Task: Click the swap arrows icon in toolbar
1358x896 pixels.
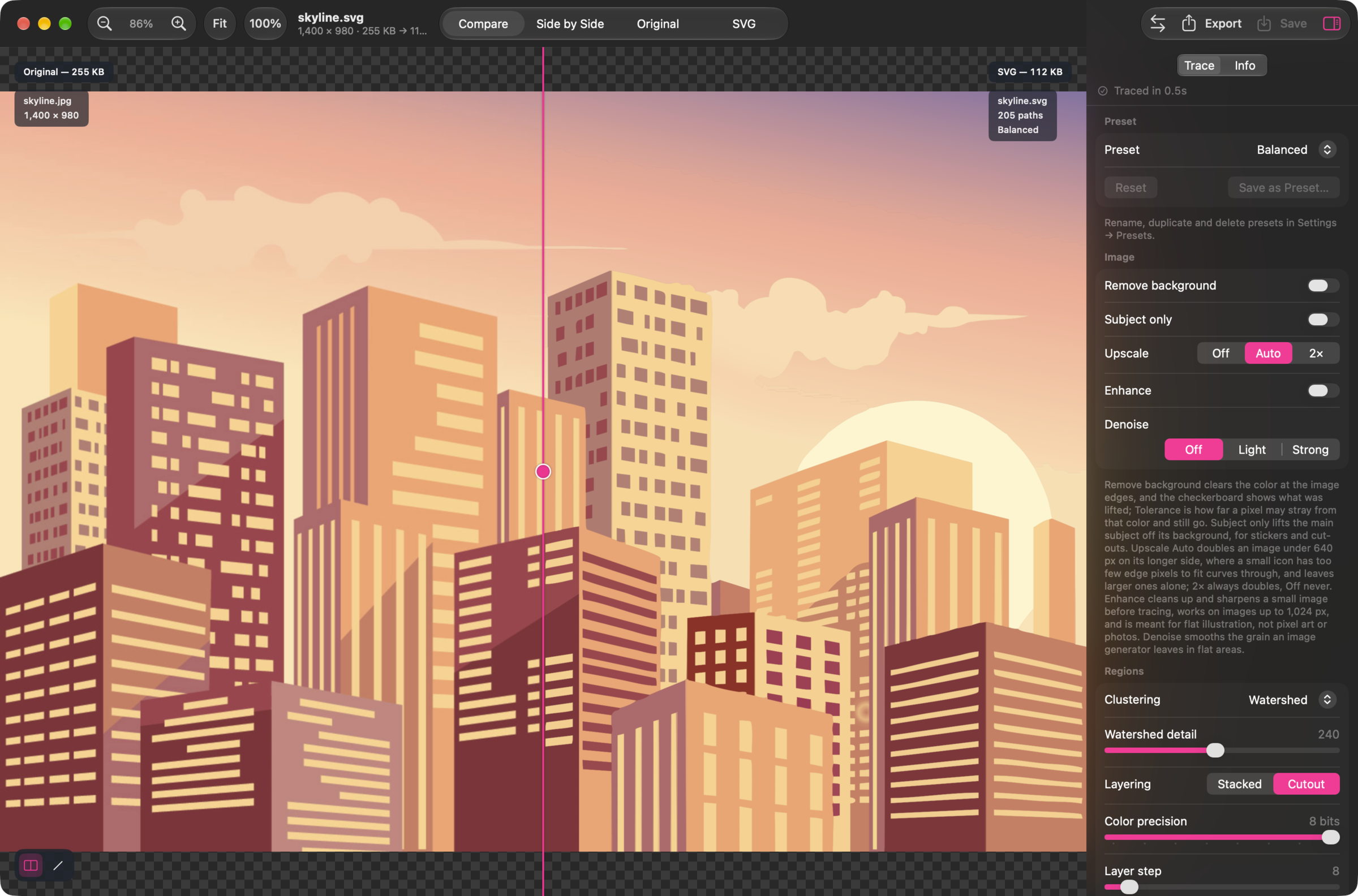Action: [1157, 23]
